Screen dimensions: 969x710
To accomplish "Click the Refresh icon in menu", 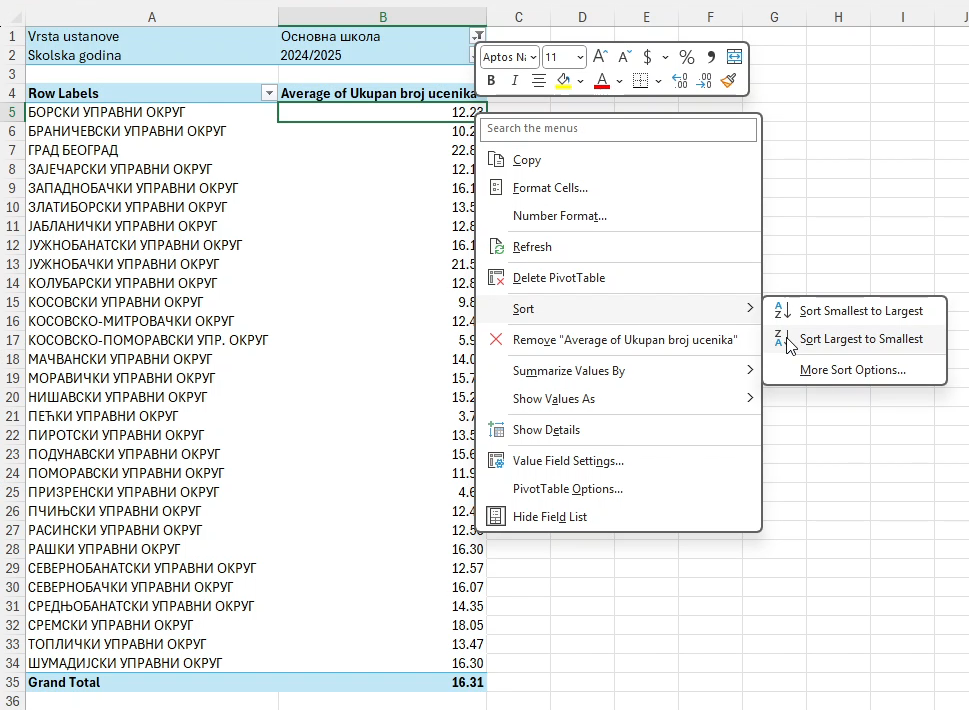I will point(496,247).
